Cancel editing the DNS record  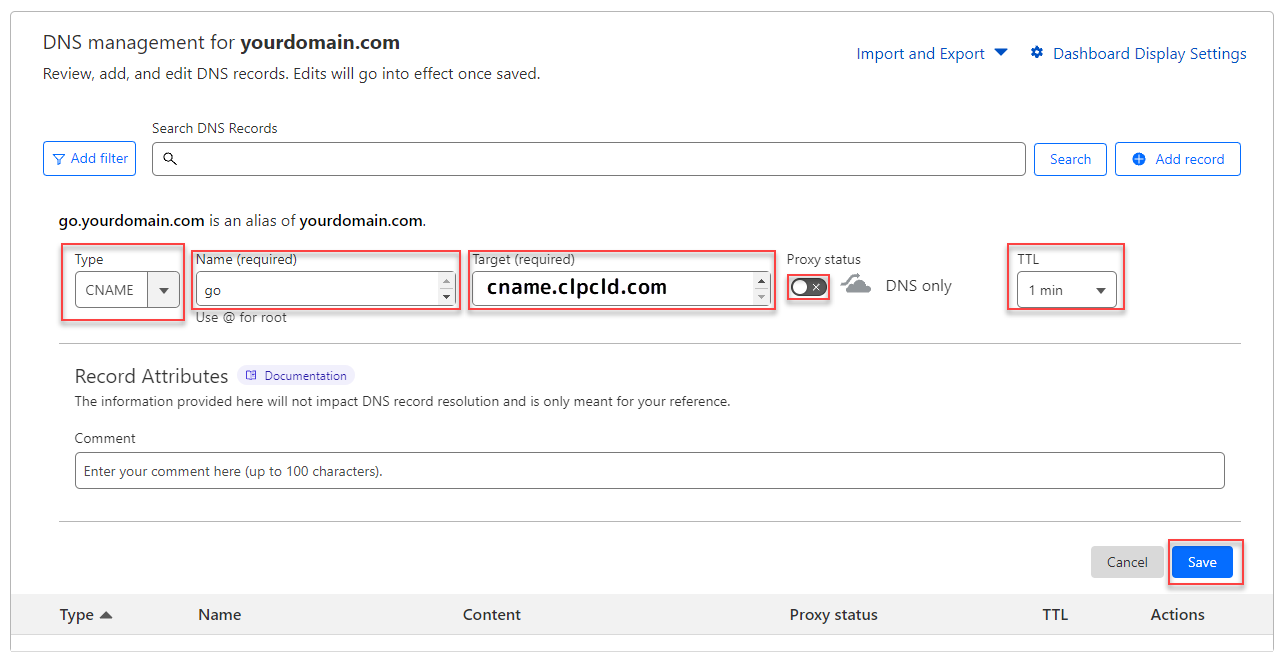click(x=1127, y=561)
